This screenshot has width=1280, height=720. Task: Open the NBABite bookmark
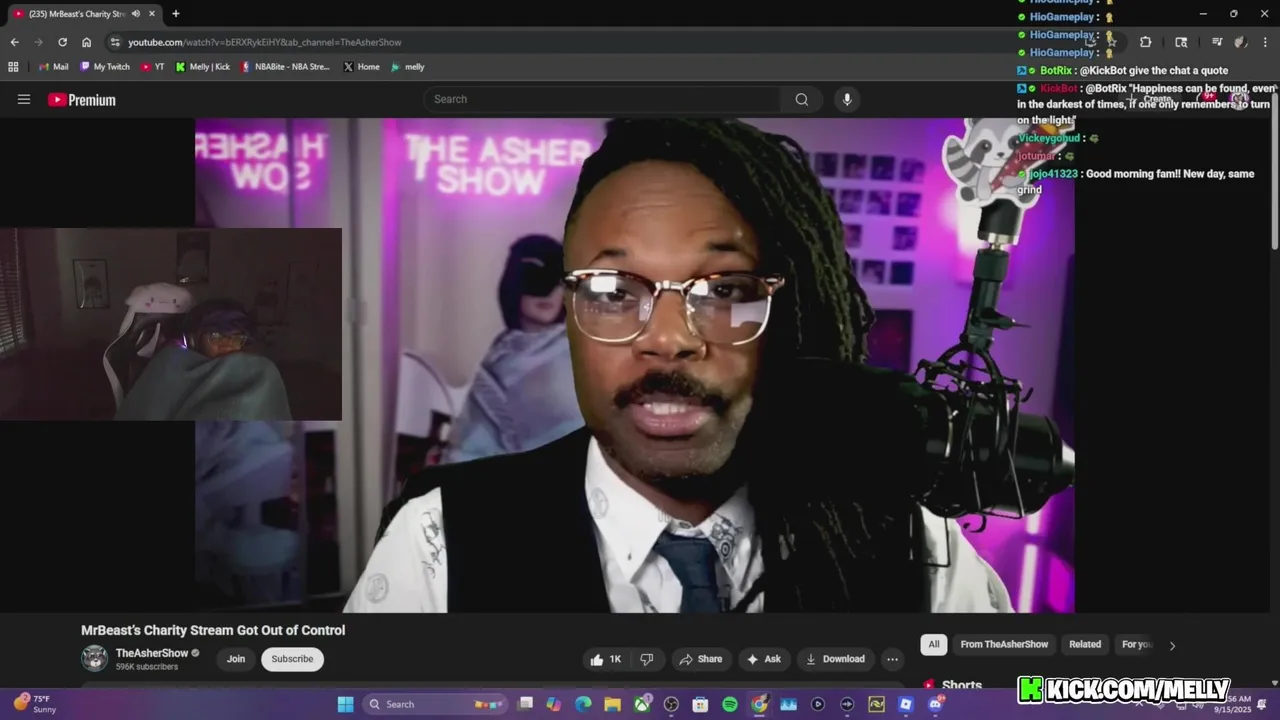[285, 67]
